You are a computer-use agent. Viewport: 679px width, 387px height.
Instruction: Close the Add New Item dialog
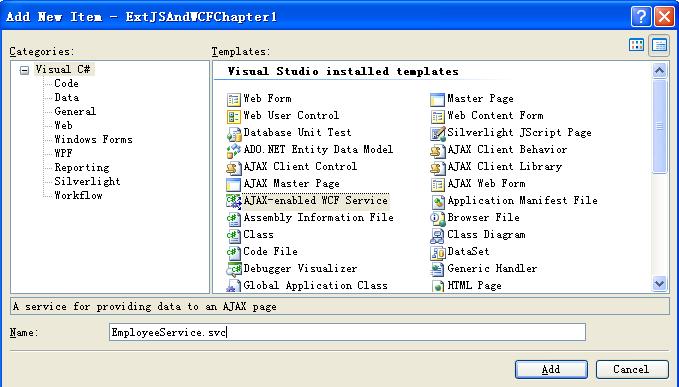point(664,17)
